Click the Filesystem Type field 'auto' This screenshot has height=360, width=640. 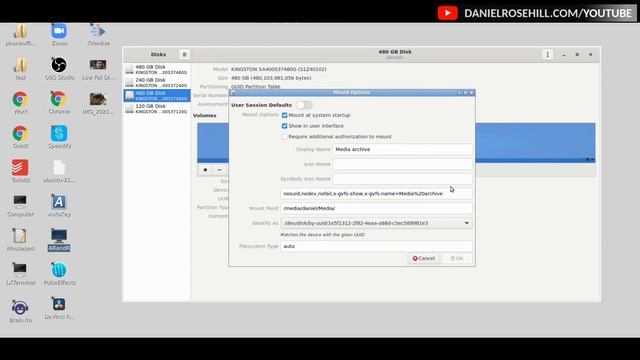[x=376, y=246]
